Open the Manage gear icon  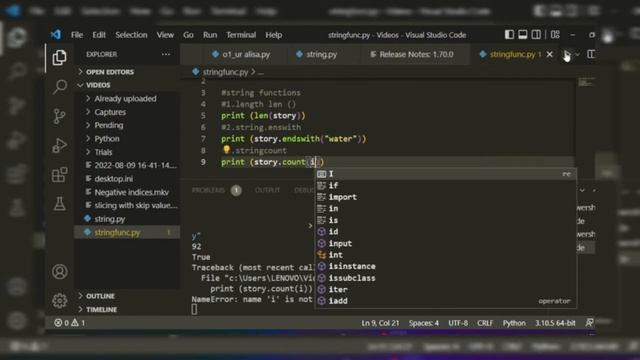click(60, 301)
